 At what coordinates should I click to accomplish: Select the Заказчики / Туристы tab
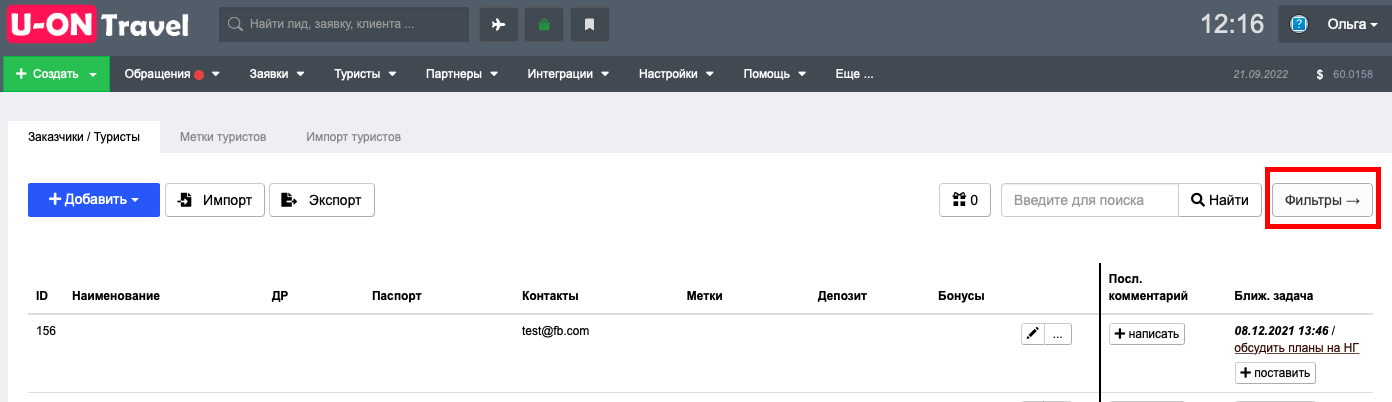pyautogui.click(x=84, y=137)
